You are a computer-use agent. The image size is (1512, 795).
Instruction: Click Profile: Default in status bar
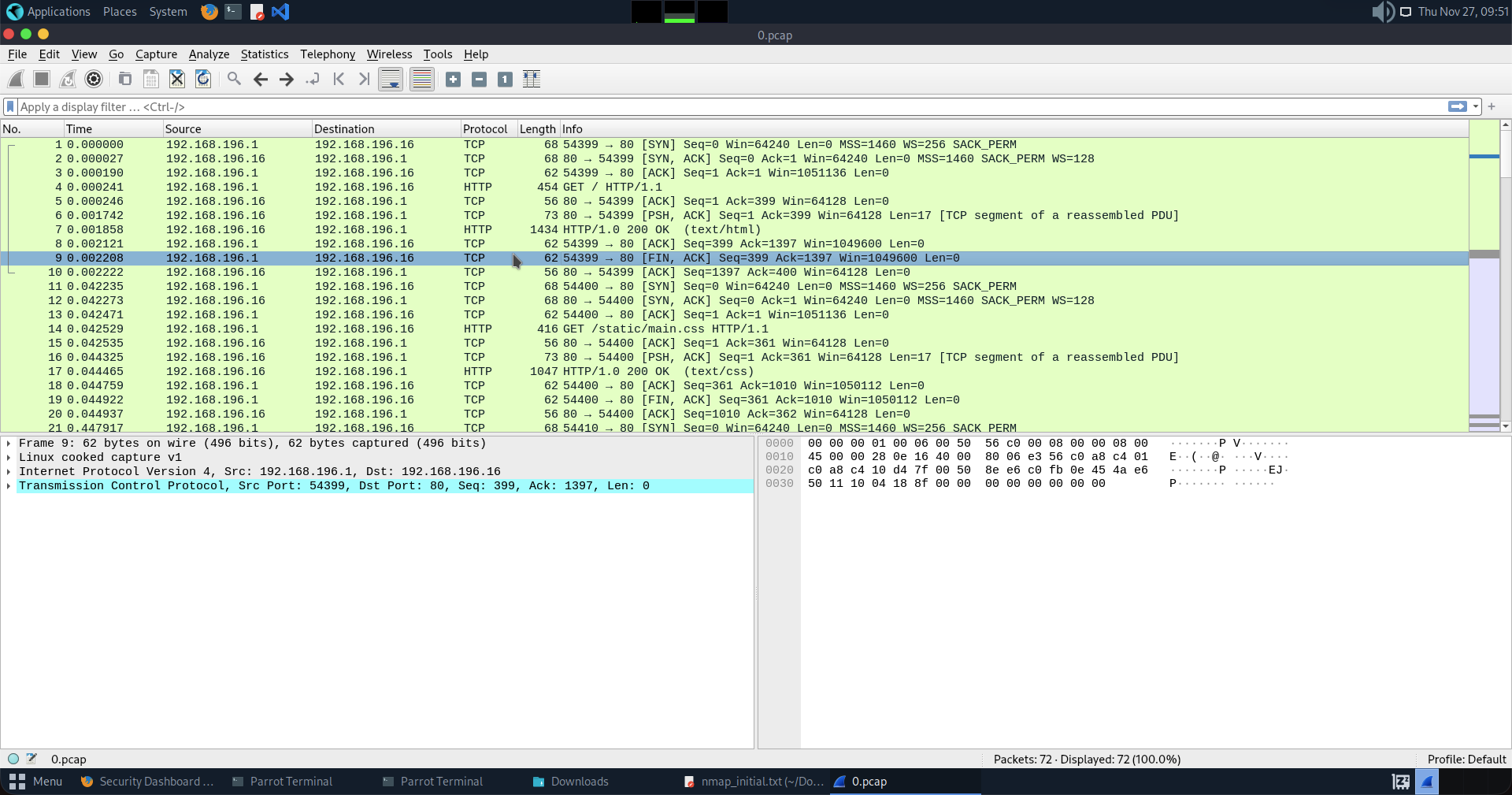point(1466,760)
